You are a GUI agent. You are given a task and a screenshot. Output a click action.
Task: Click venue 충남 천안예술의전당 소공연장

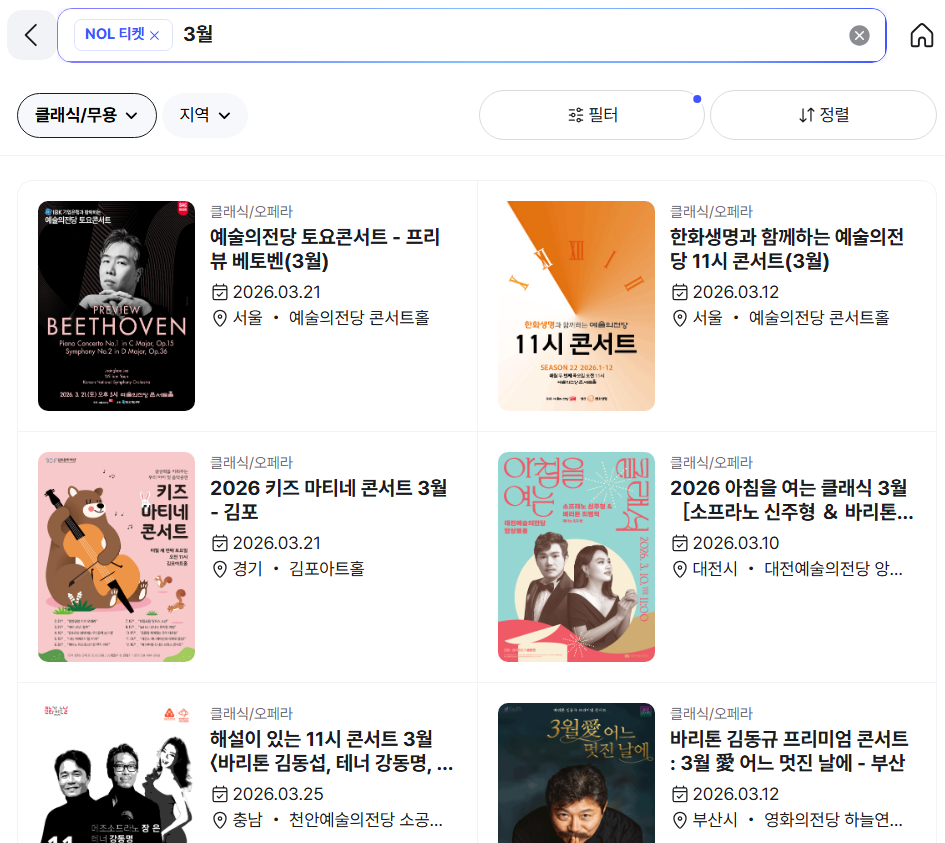coord(328,820)
